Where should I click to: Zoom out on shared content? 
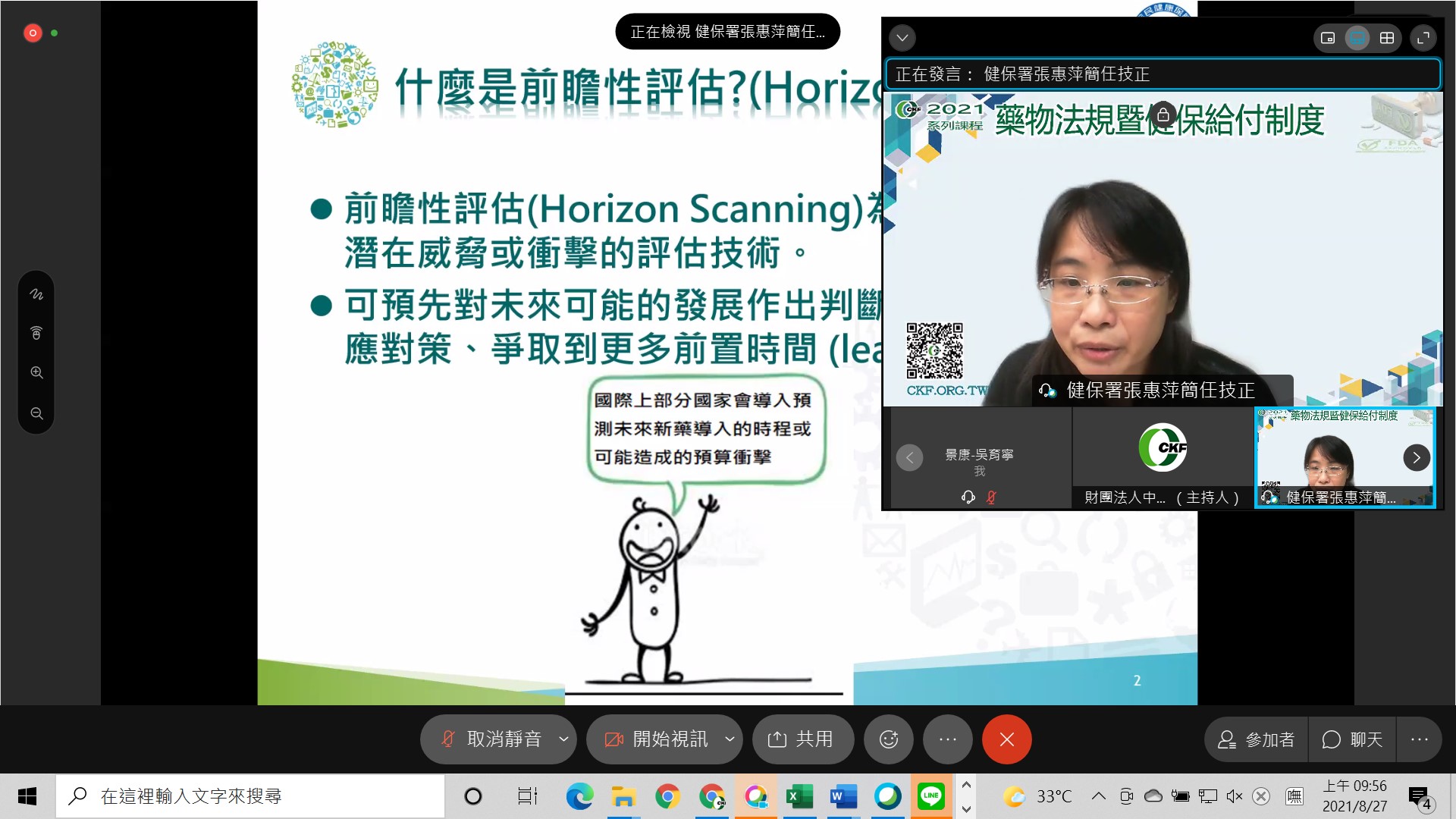[36, 413]
